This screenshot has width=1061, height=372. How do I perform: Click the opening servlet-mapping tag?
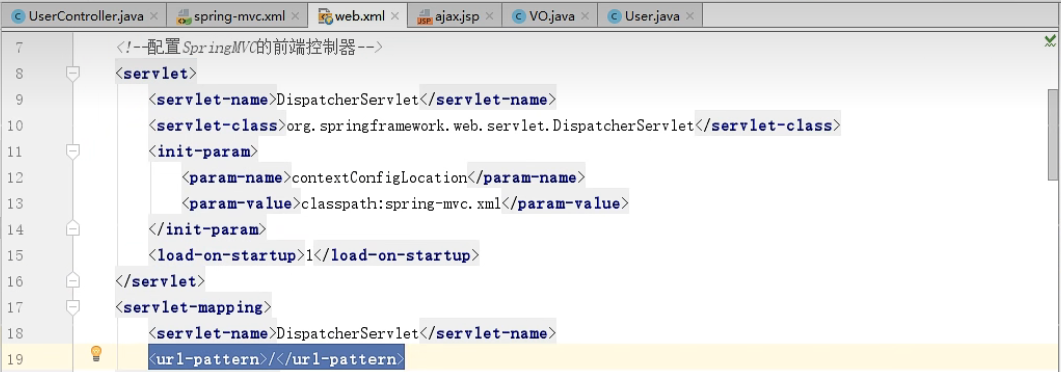pyautogui.click(x=194, y=308)
